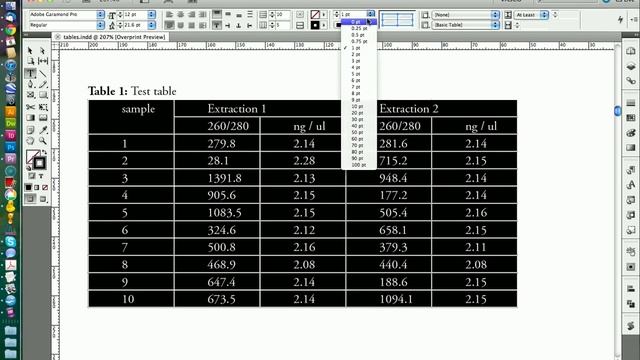The height and width of the screenshot is (360, 640).
Task: Open the 21.6 pt leading dropdown
Action: coord(151,25)
